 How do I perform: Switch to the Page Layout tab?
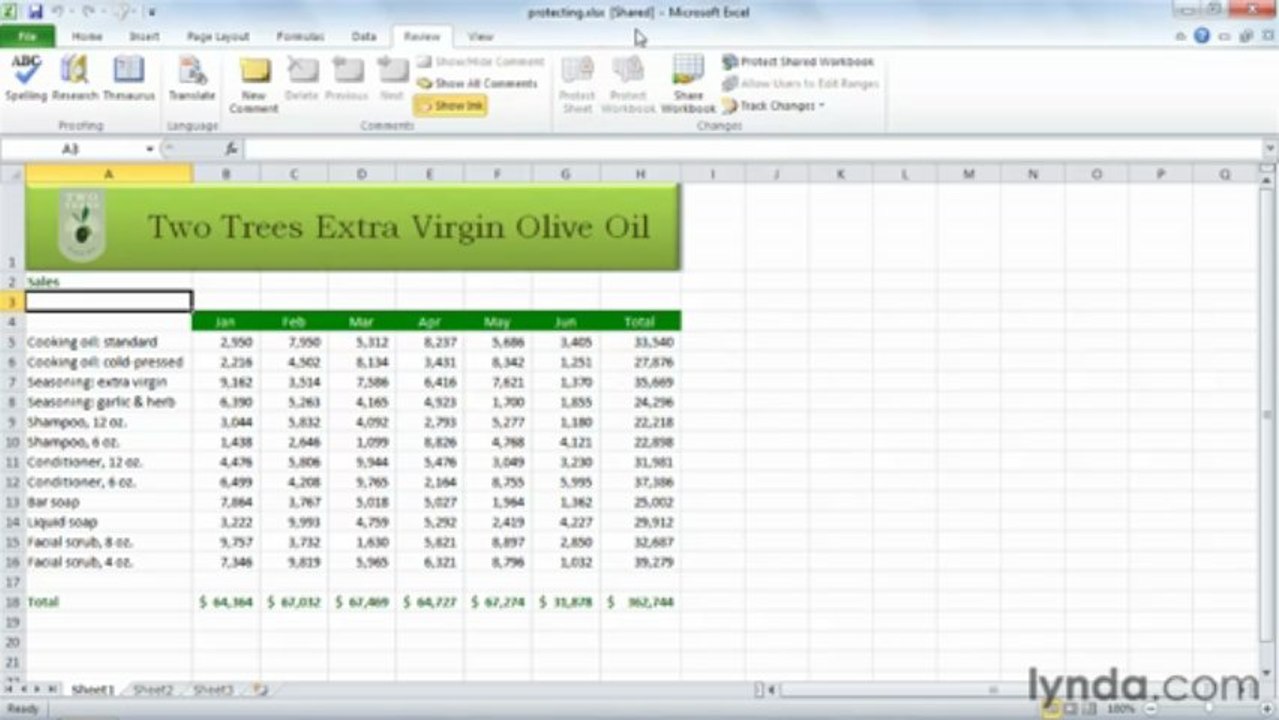(218, 36)
